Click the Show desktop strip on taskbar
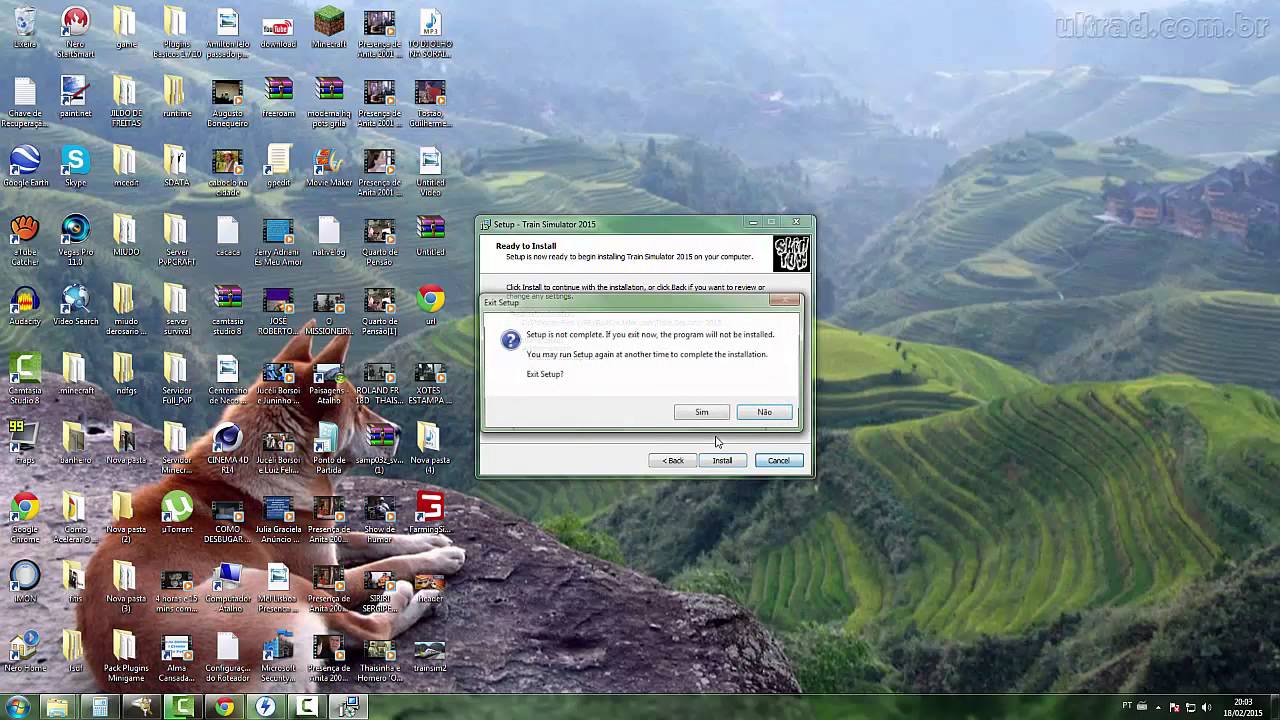 point(1275,707)
